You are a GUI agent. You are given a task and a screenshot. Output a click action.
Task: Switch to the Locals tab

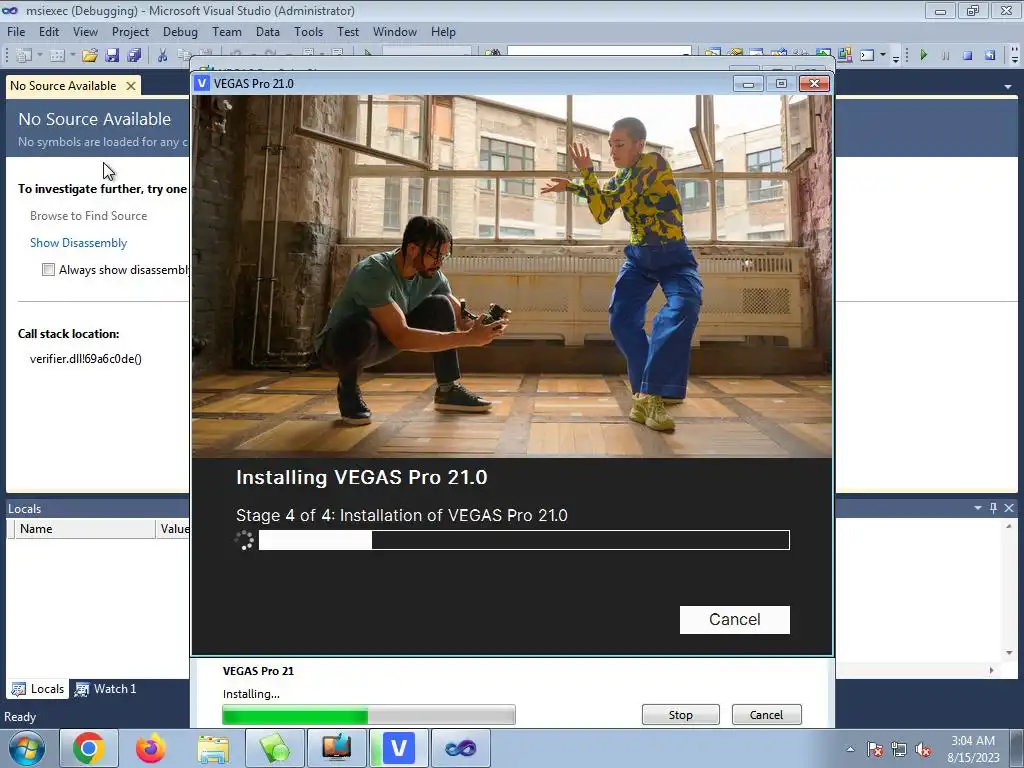pos(39,689)
